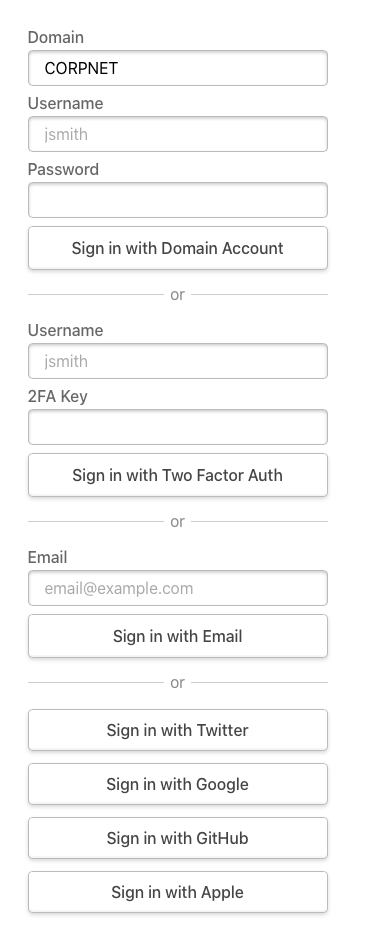This screenshot has width=388, height=949.
Task: Choose Sign in with Apple
Action: click(x=177, y=892)
